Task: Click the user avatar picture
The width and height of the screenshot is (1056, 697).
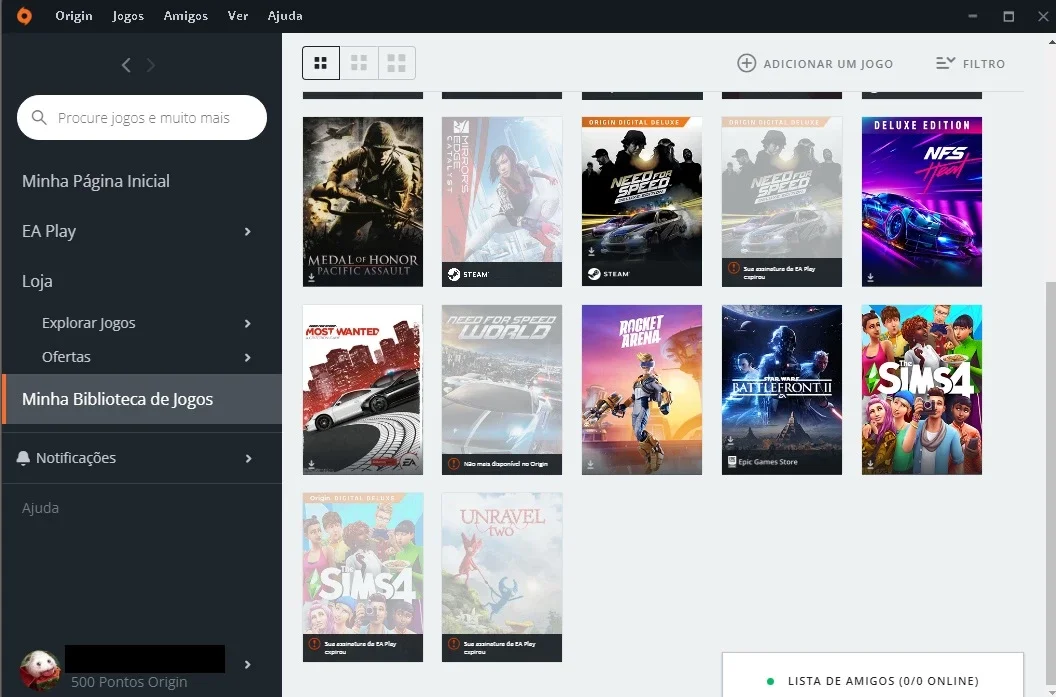Action: pos(40,670)
